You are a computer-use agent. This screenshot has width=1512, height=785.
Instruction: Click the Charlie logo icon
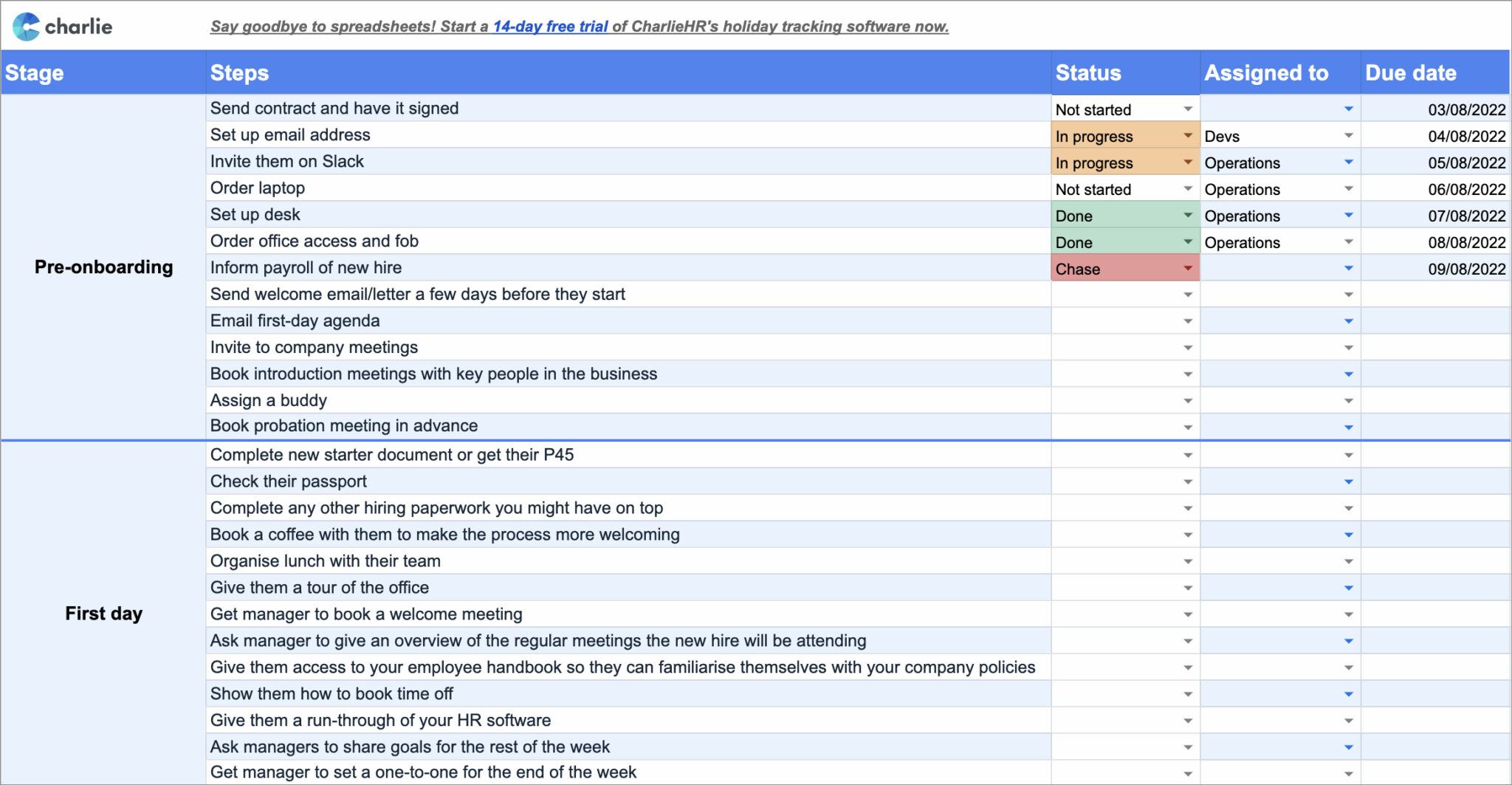click(x=27, y=26)
